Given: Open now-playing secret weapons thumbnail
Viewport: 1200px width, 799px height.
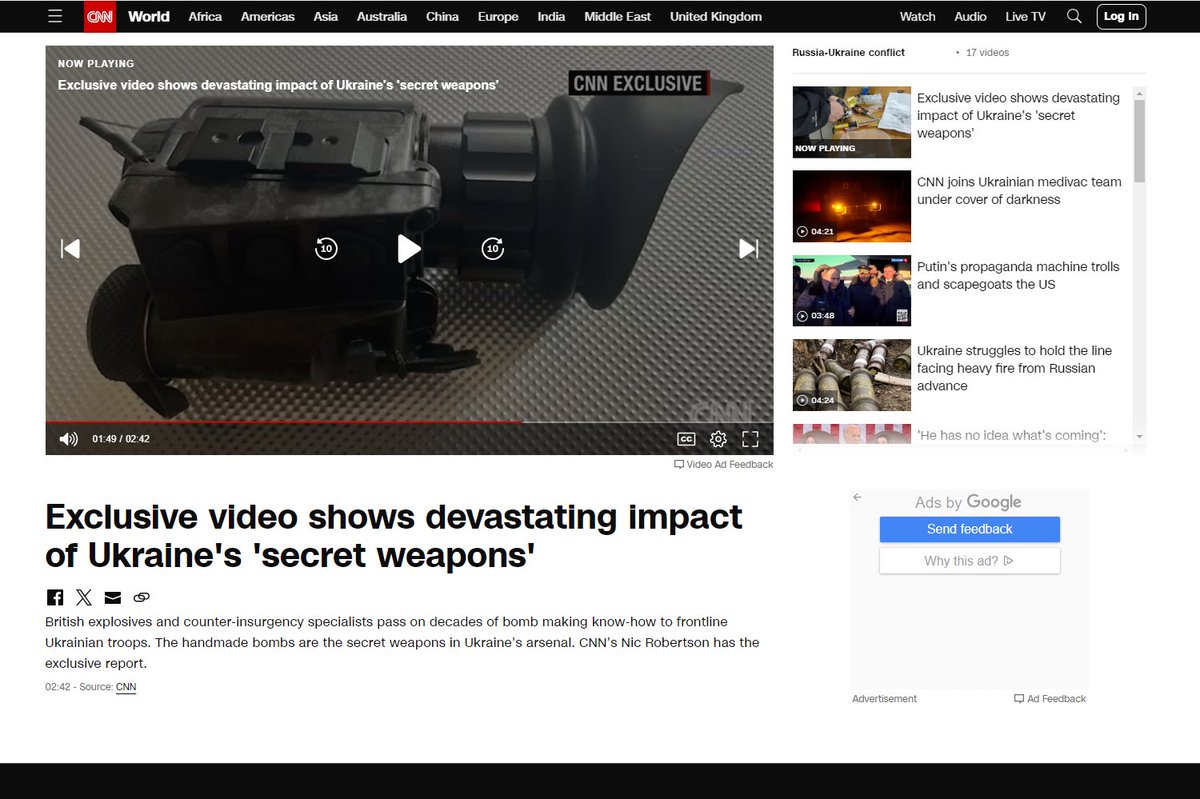Looking at the screenshot, I should click(x=852, y=122).
